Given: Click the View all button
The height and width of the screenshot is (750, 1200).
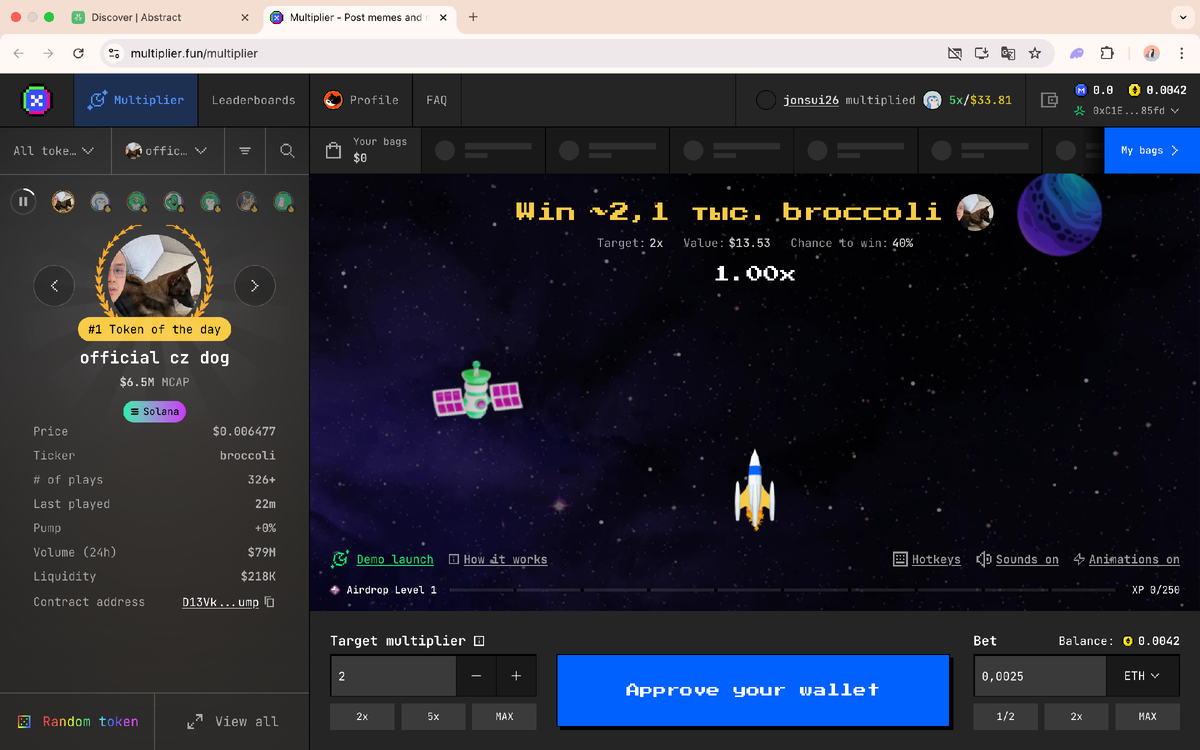Looking at the screenshot, I should (x=232, y=721).
